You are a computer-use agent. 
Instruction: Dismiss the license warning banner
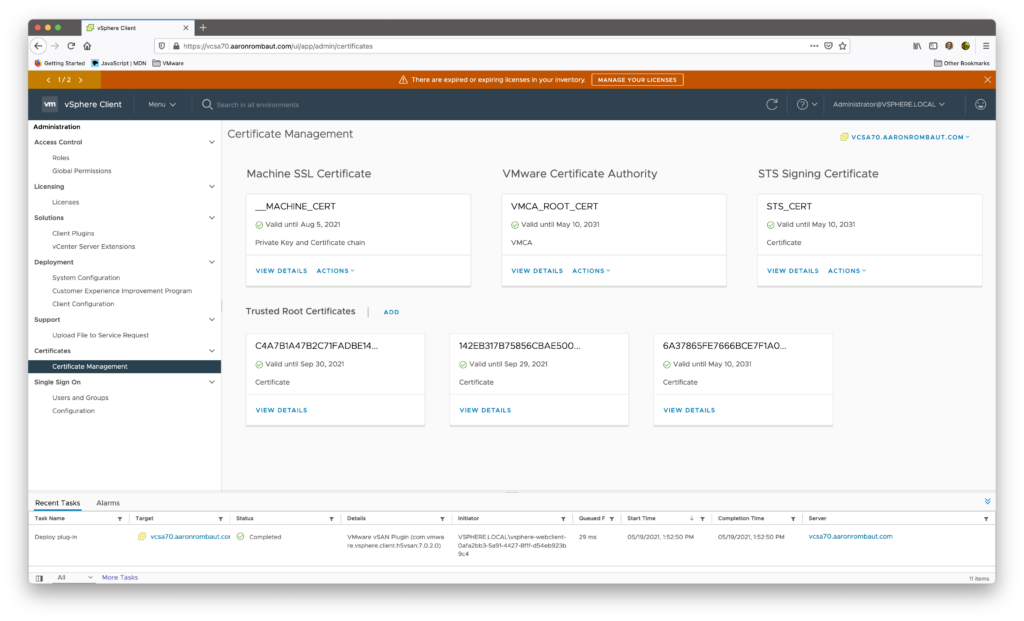pos(987,79)
